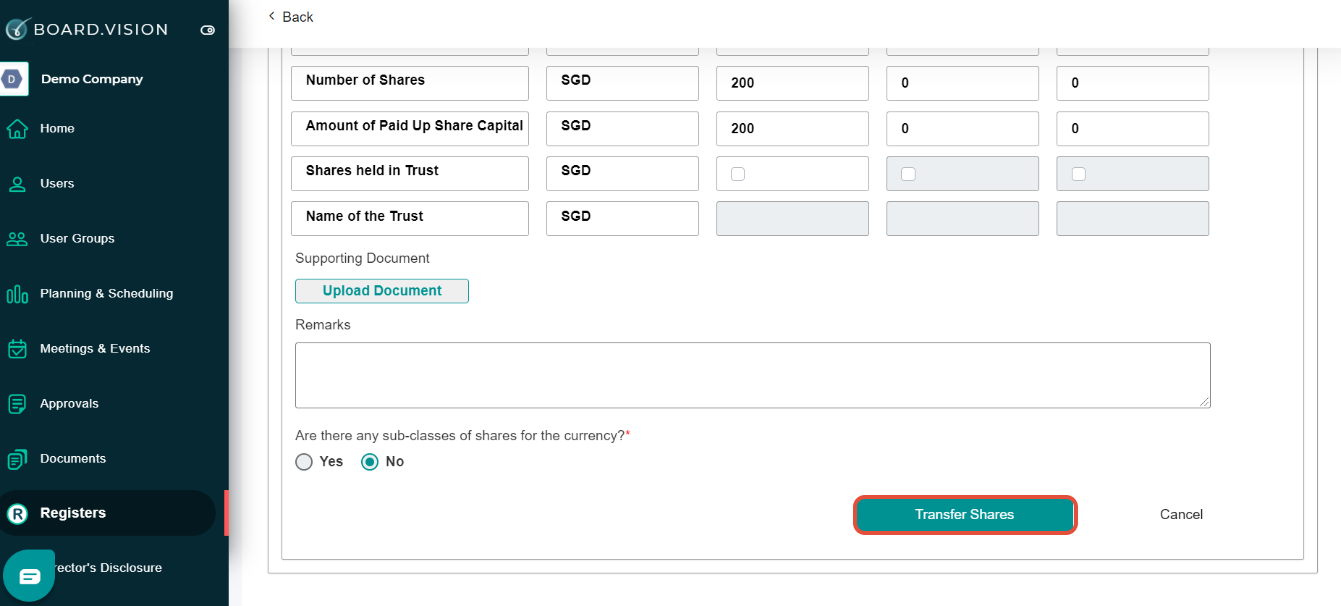Open the chat support bubble
The height and width of the screenshot is (606, 1341).
(x=28, y=575)
